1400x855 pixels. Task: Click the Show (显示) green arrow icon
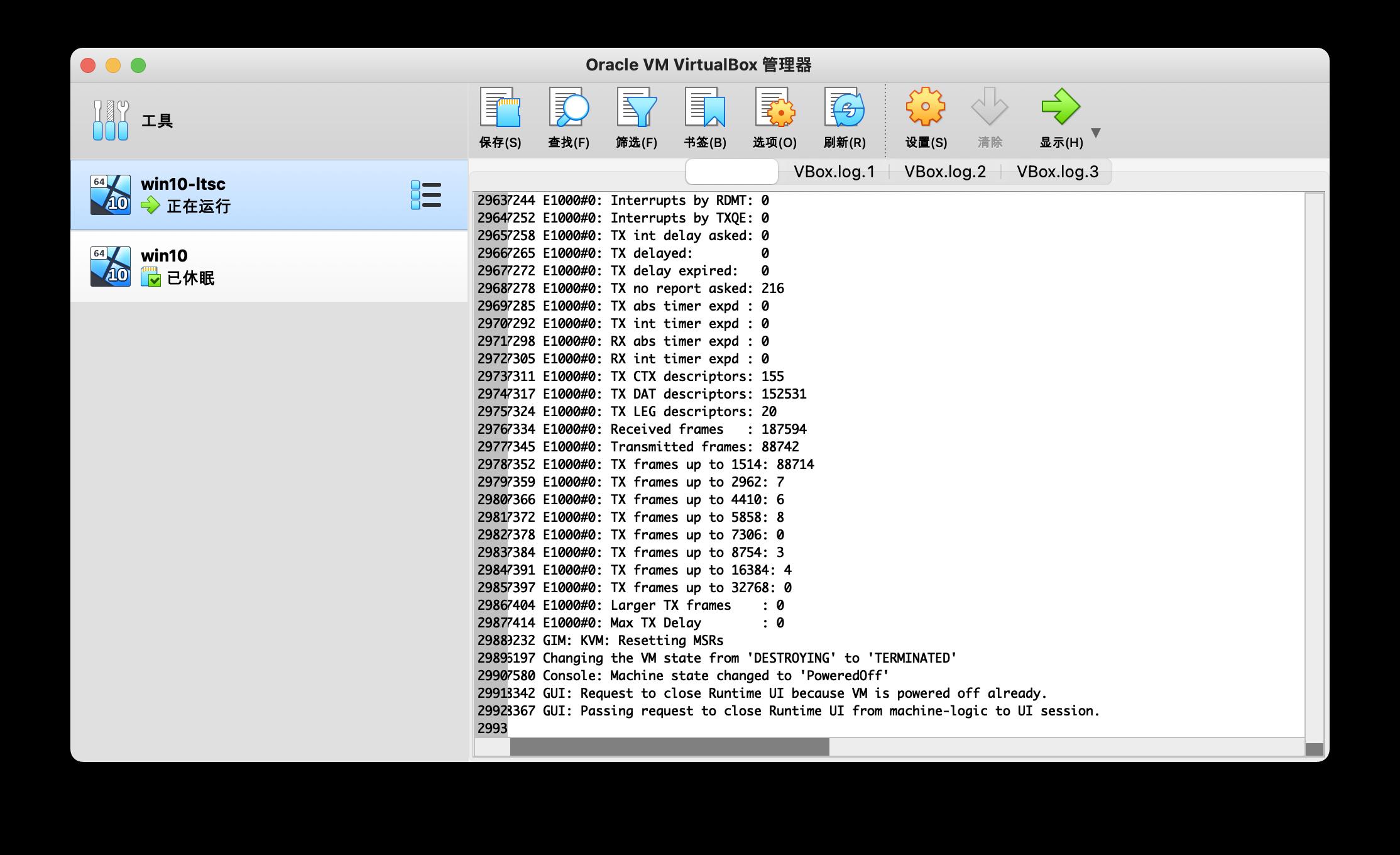(1061, 107)
